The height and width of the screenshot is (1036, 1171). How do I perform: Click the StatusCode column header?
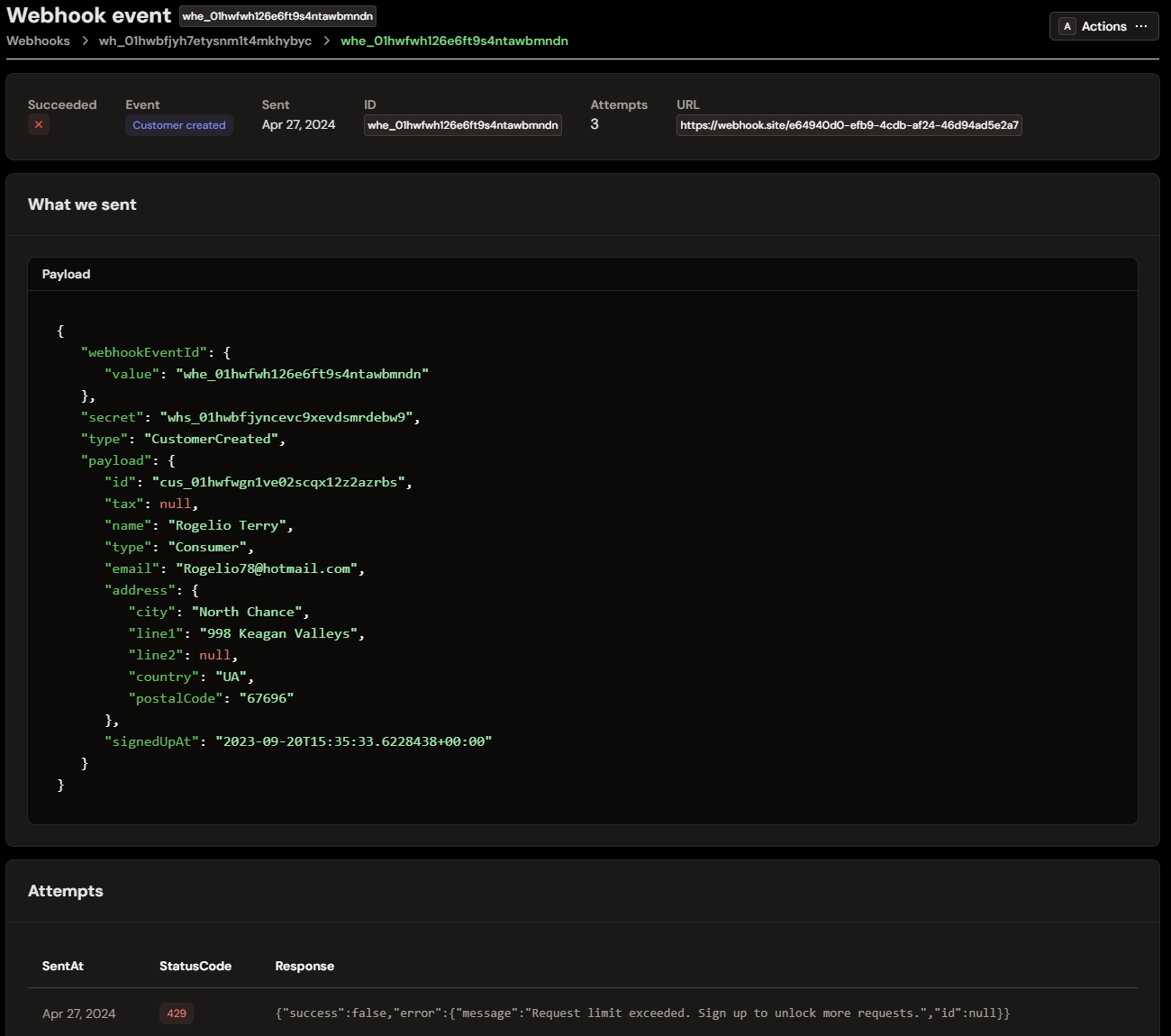pyautogui.click(x=195, y=966)
